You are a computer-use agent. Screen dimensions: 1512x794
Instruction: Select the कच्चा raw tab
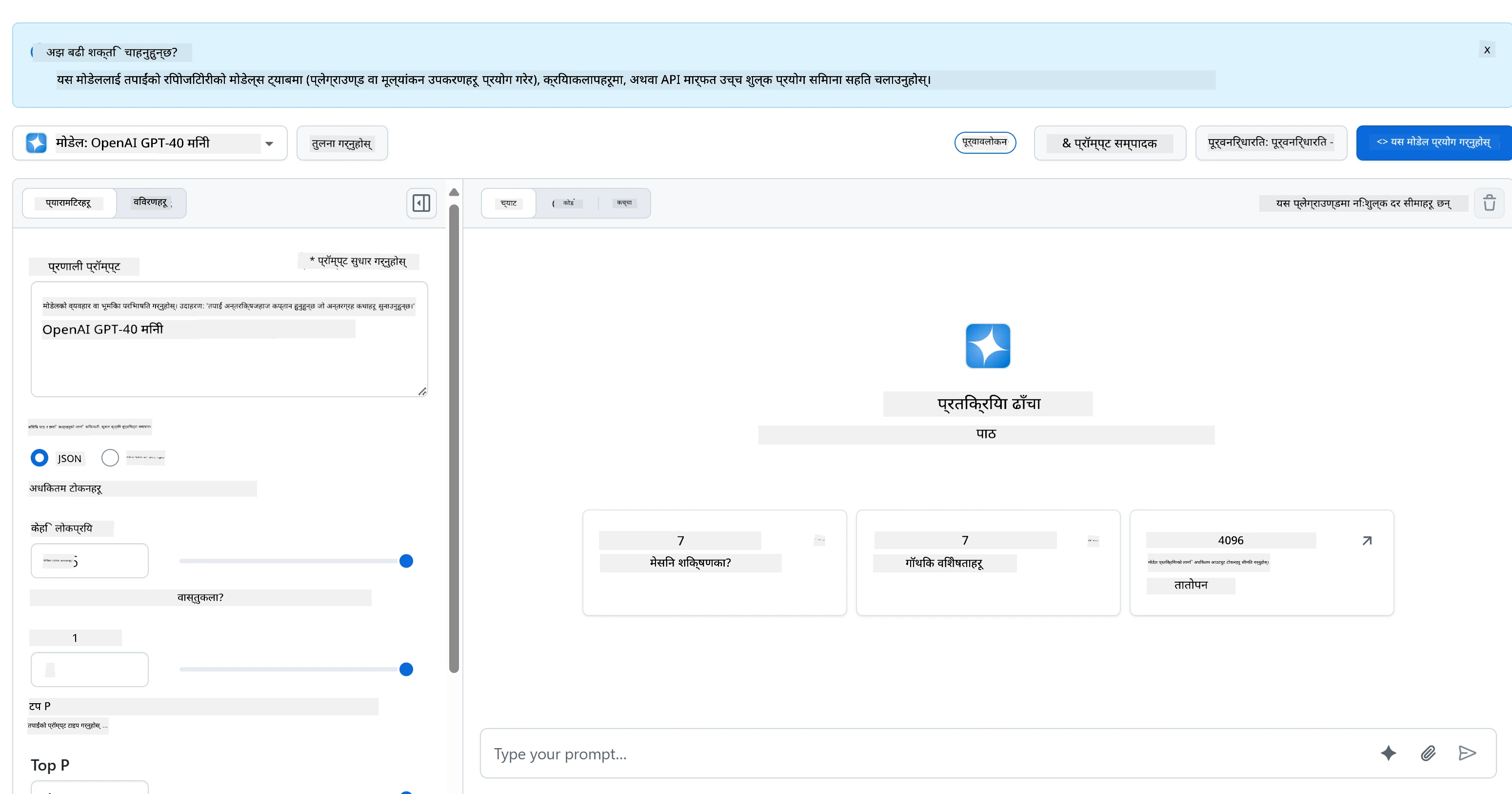click(x=624, y=203)
